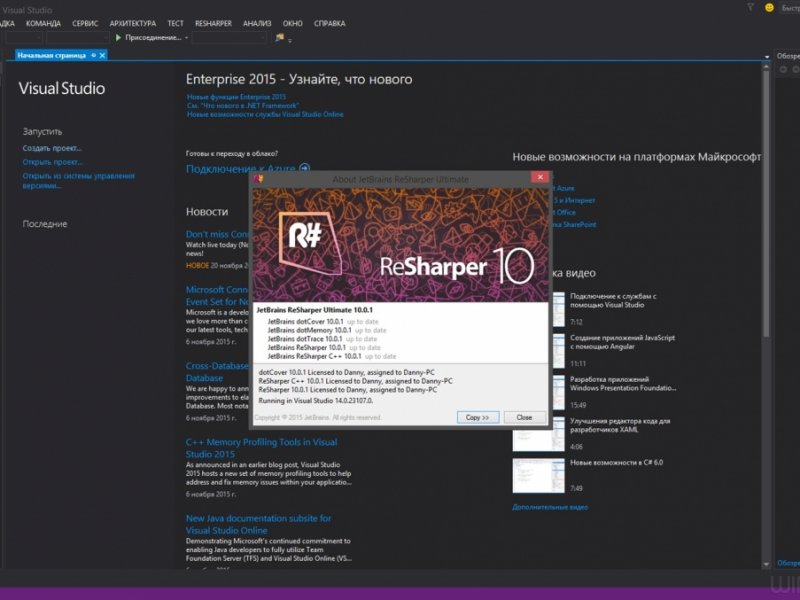
Task: Click the Подключение к Azure link
Action: coord(241,168)
